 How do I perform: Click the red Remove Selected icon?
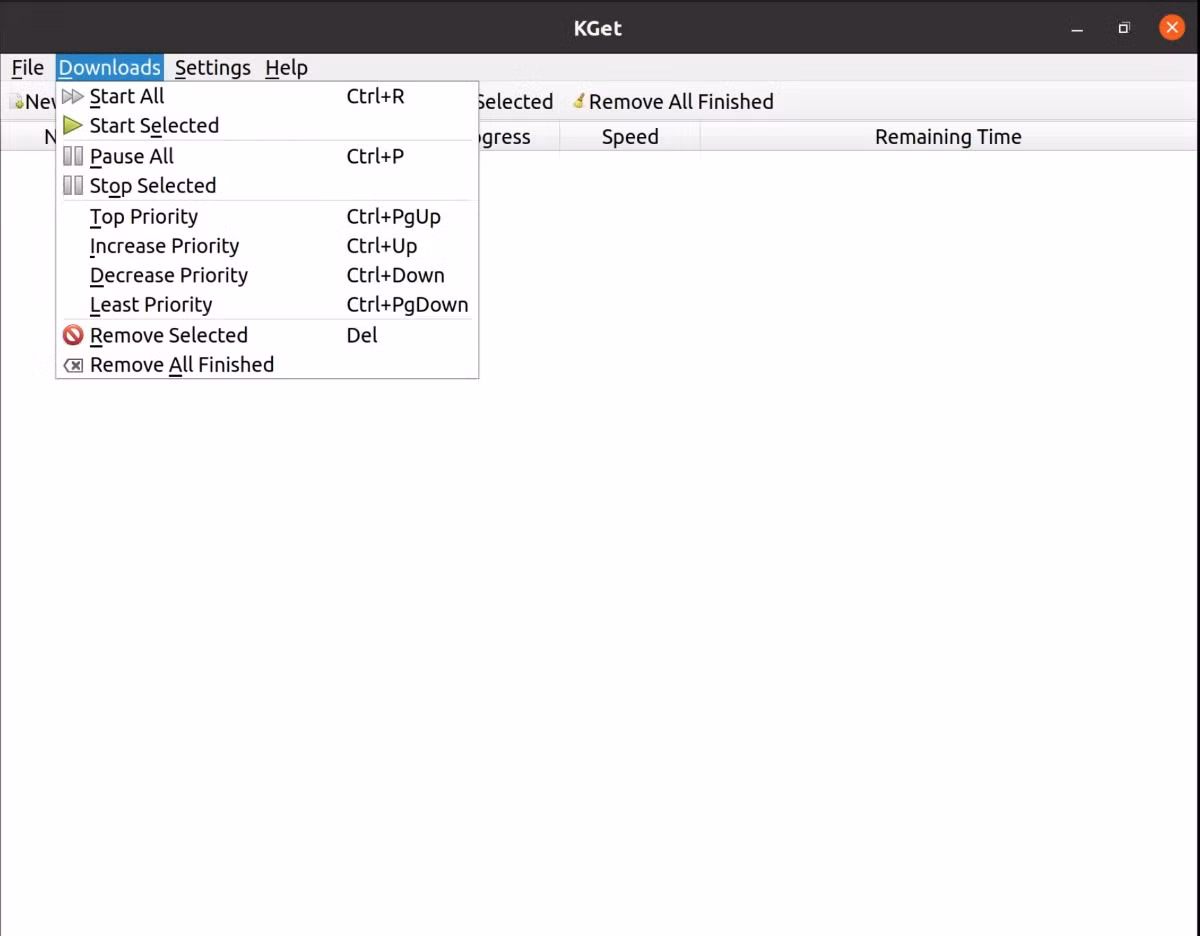tap(73, 336)
